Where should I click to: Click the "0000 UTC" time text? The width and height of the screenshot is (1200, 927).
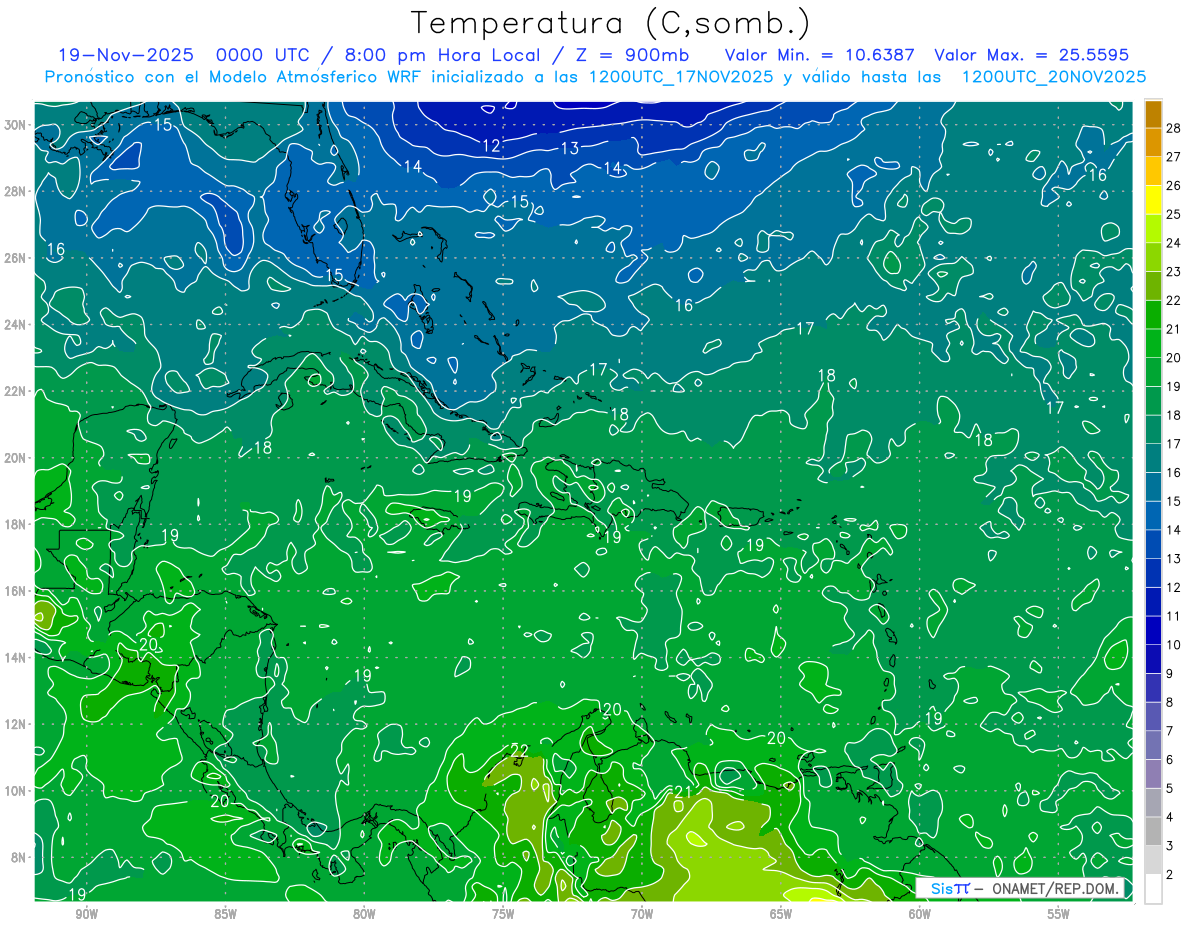point(263,56)
